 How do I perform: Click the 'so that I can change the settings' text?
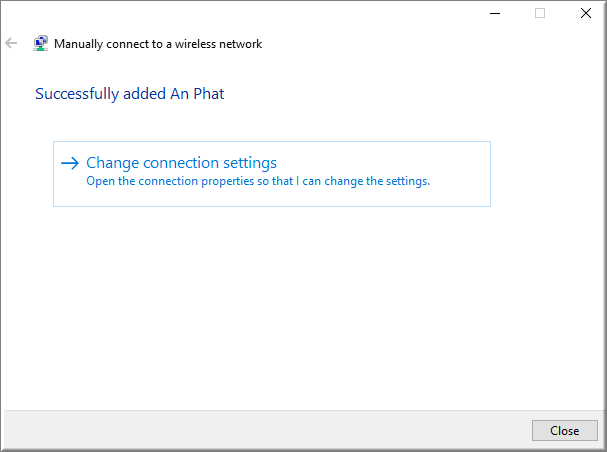click(x=343, y=181)
